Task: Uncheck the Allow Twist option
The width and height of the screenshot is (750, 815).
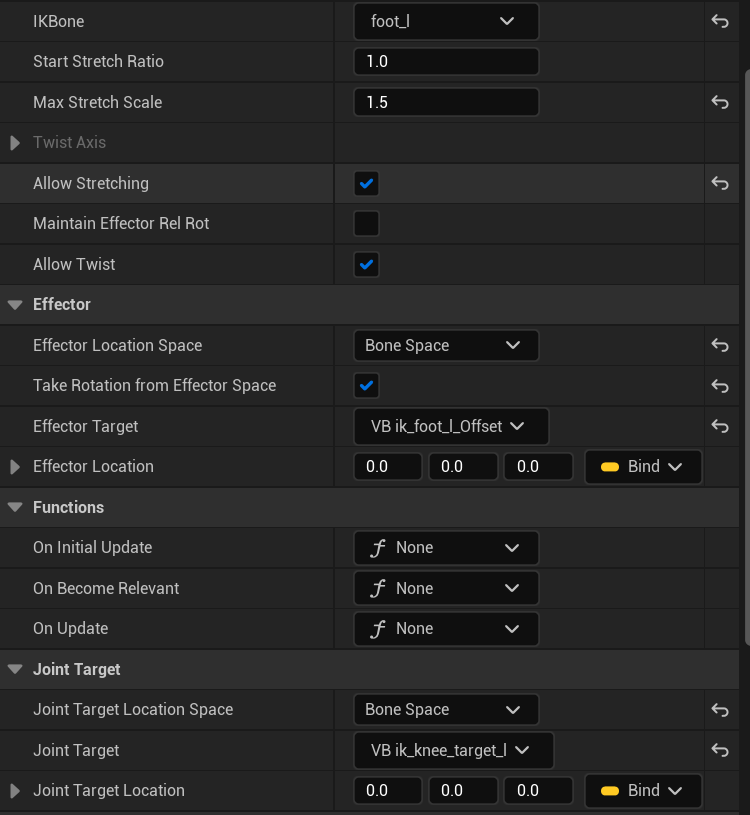Action: point(366,264)
